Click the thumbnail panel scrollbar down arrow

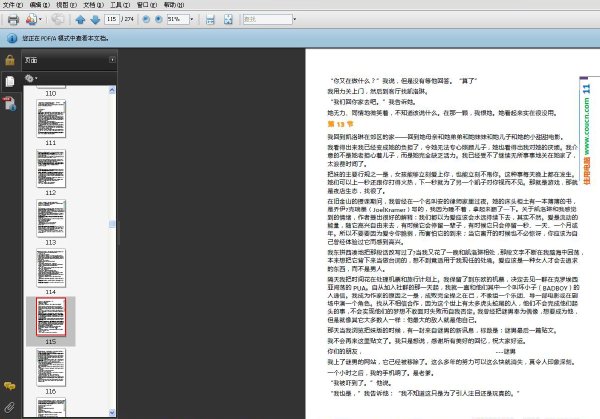point(112,412)
